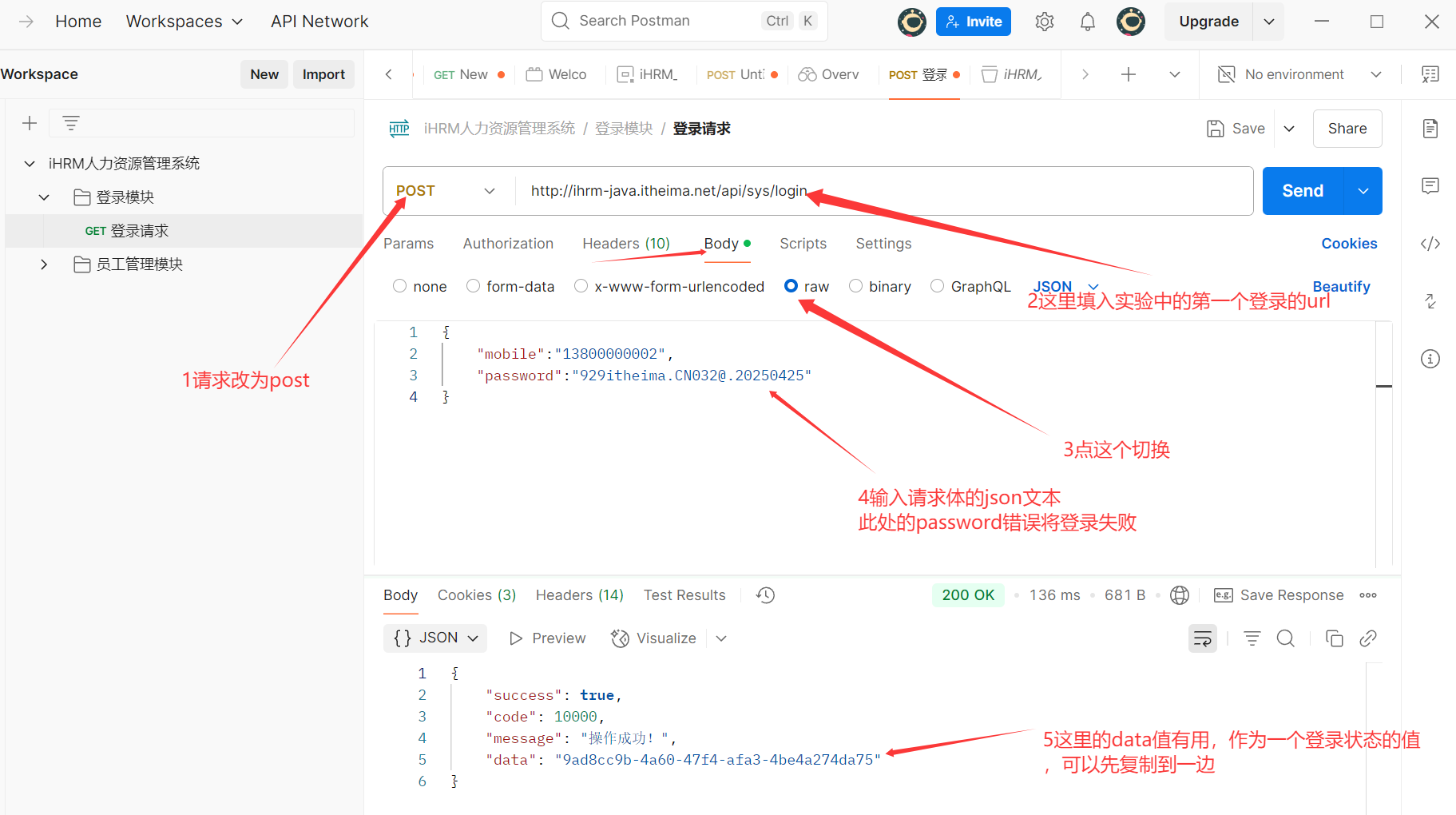Open the raw body JSON format dropdown

pyautogui.click(x=1066, y=286)
